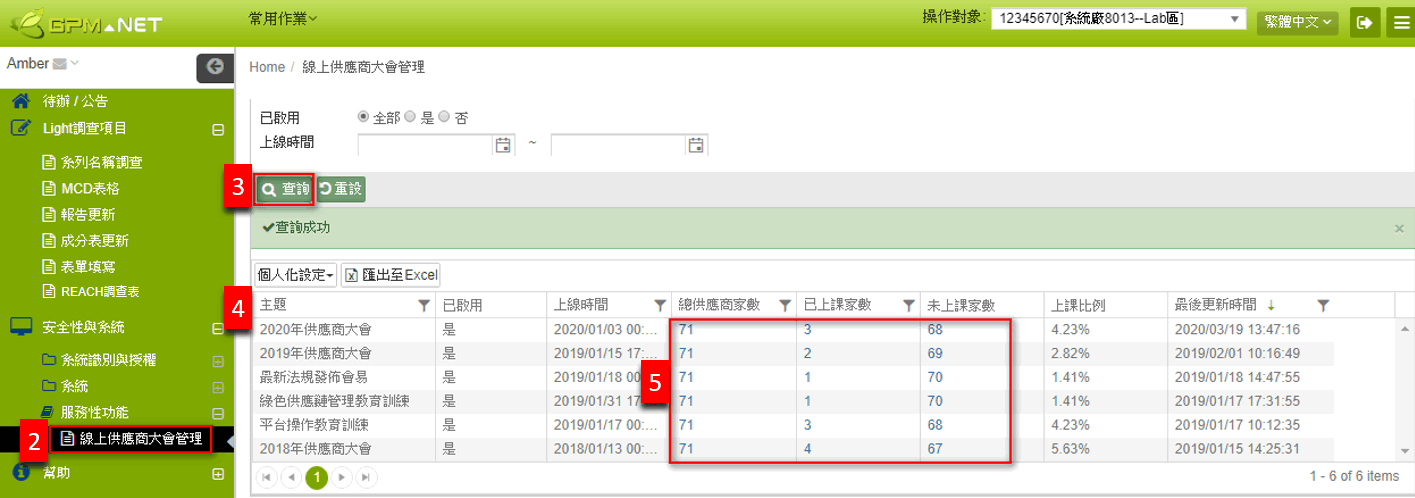
Task: Select the 否 radio button
Action: (445, 117)
